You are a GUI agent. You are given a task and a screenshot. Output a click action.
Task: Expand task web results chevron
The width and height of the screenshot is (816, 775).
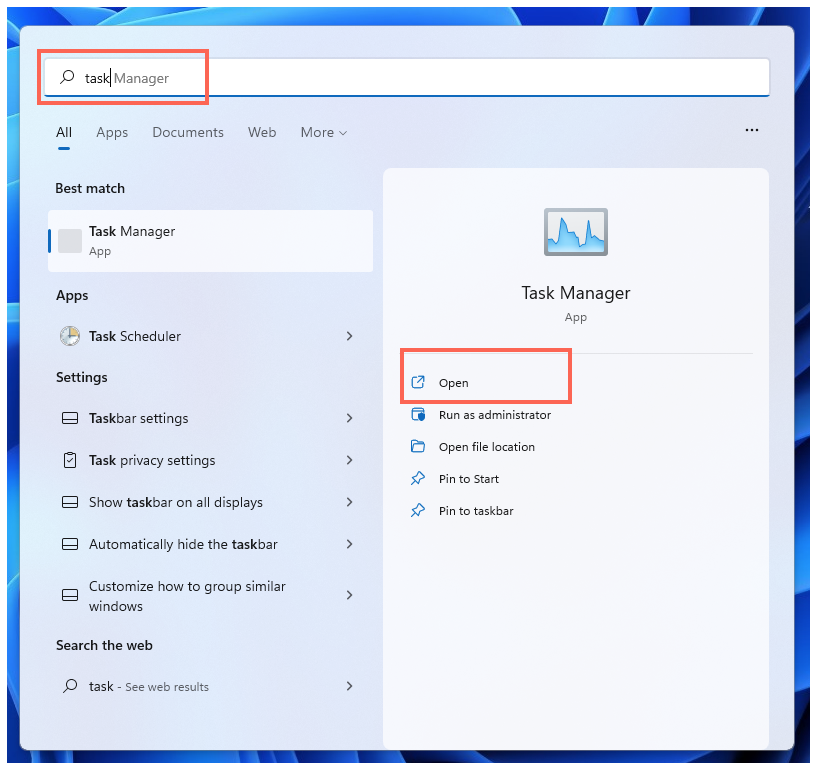click(x=350, y=686)
